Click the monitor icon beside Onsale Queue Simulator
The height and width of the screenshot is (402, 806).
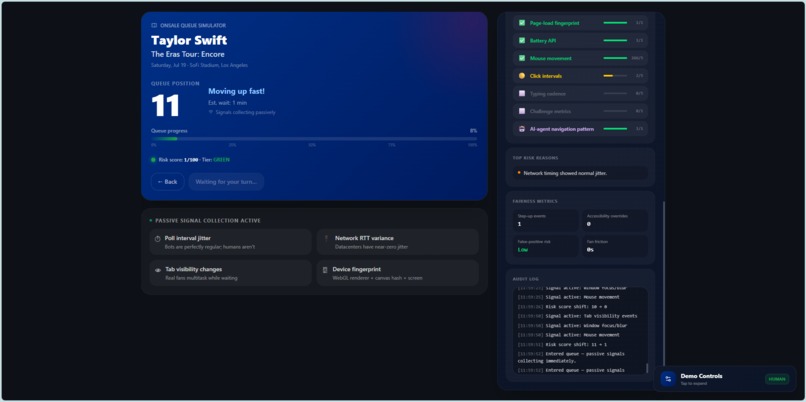pyautogui.click(x=154, y=25)
